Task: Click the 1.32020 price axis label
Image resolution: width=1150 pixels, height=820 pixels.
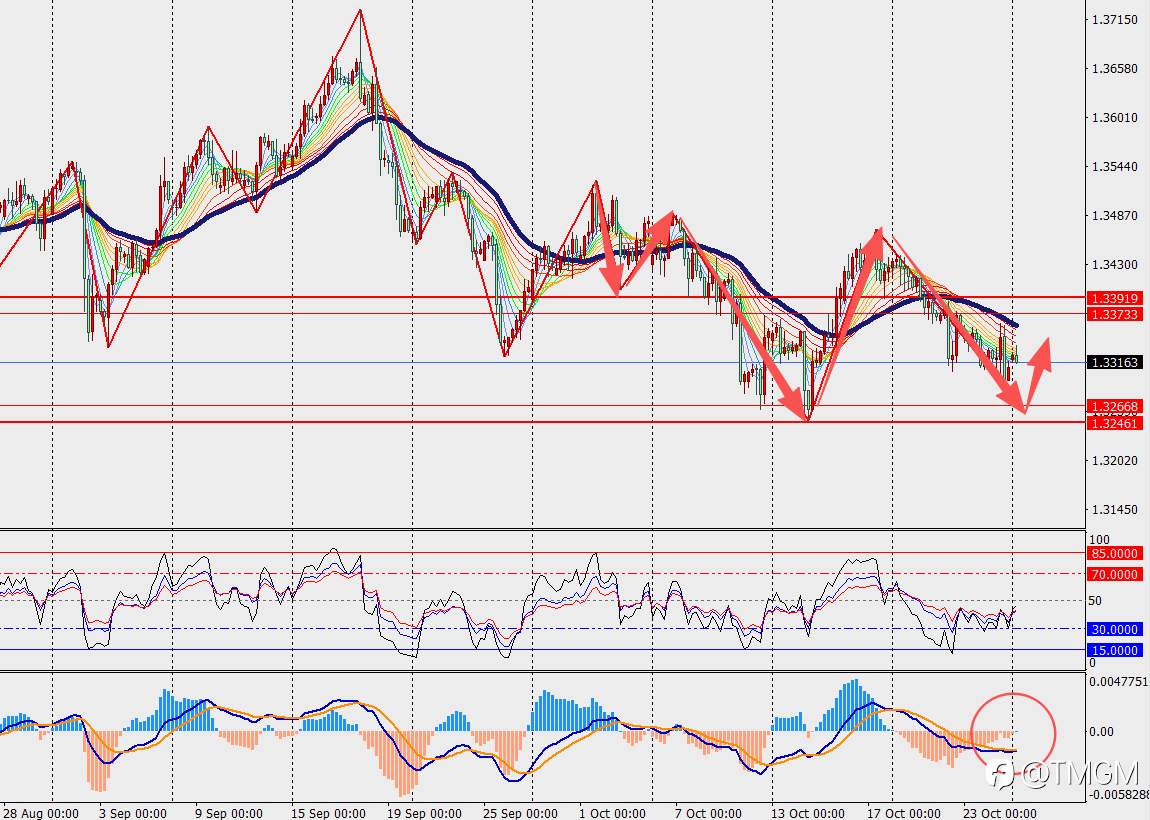Action: [x=1115, y=461]
